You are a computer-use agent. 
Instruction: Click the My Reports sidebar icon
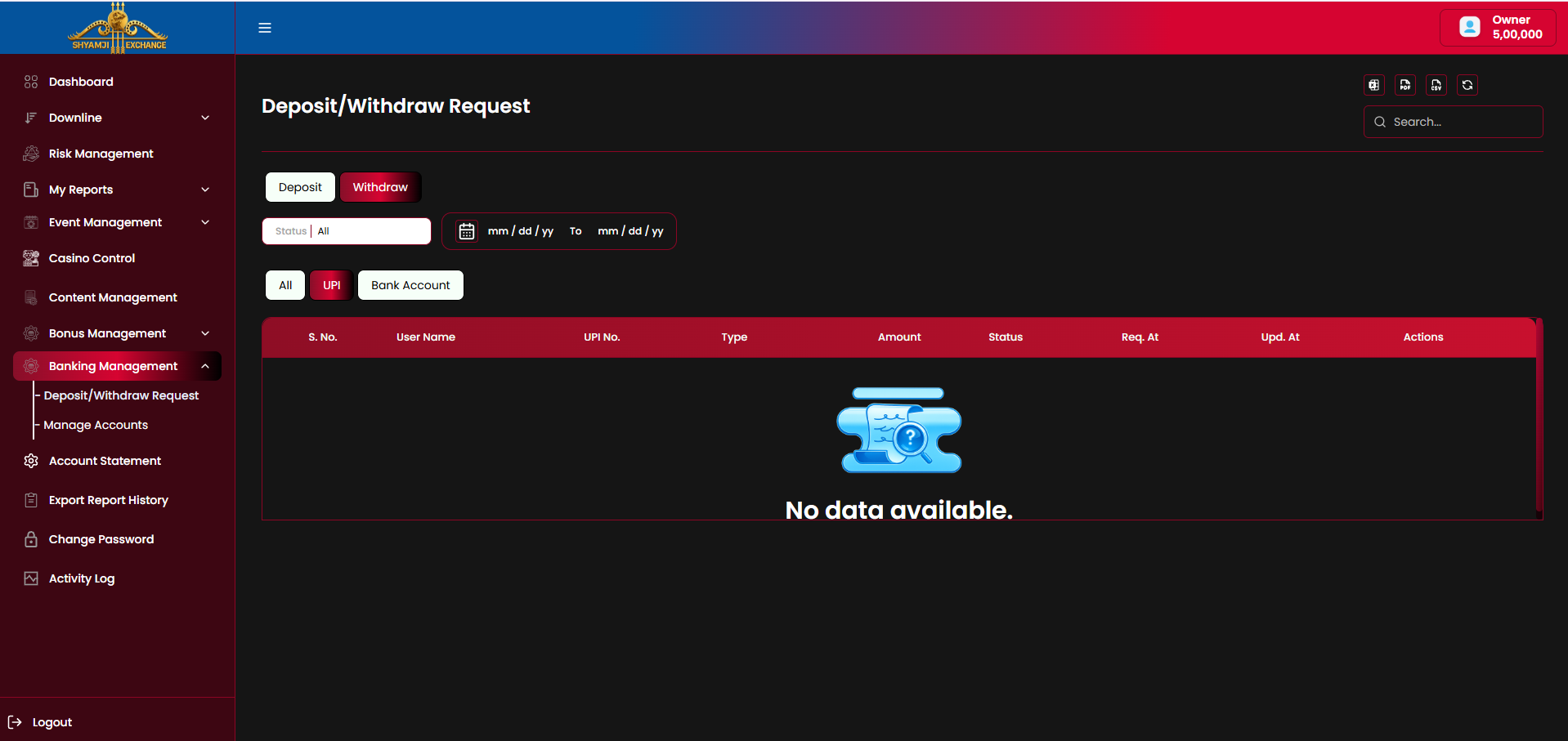[x=31, y=190]
